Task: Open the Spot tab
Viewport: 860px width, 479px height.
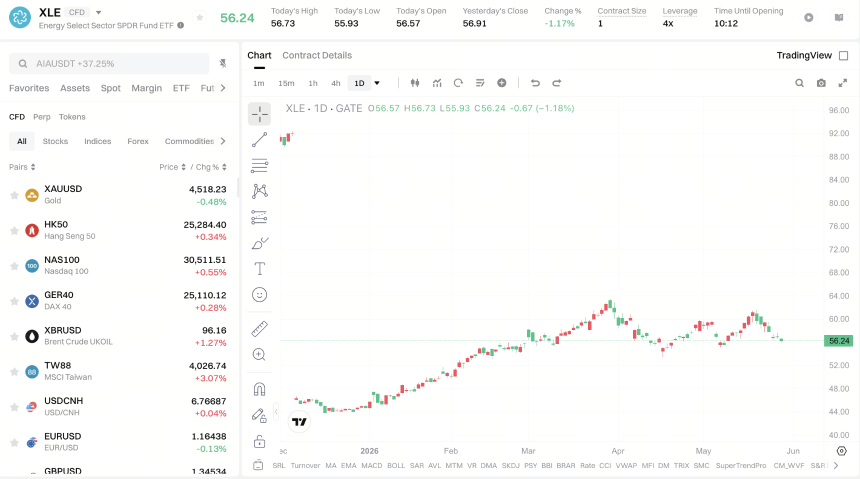Action: click(110, 88)
